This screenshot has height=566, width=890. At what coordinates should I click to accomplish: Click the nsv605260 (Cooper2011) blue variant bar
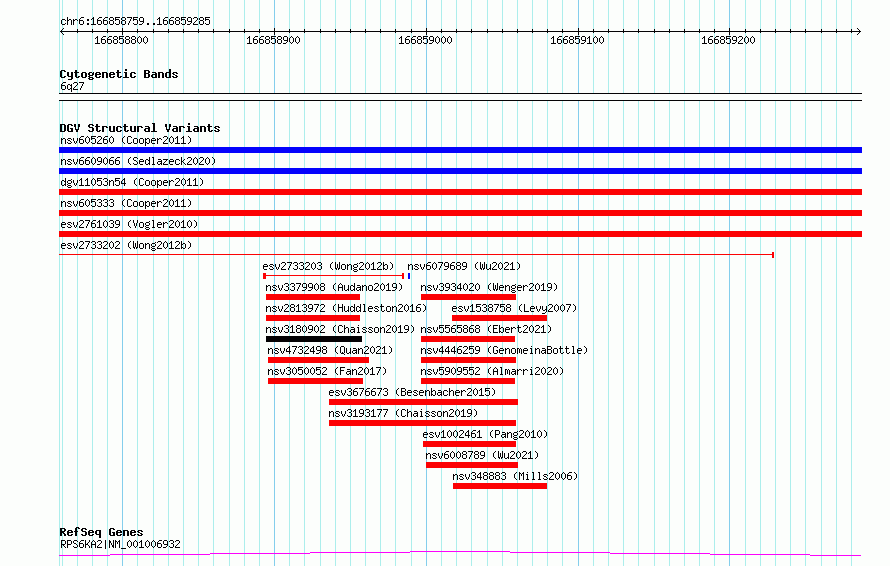click(x=460, y=150)
